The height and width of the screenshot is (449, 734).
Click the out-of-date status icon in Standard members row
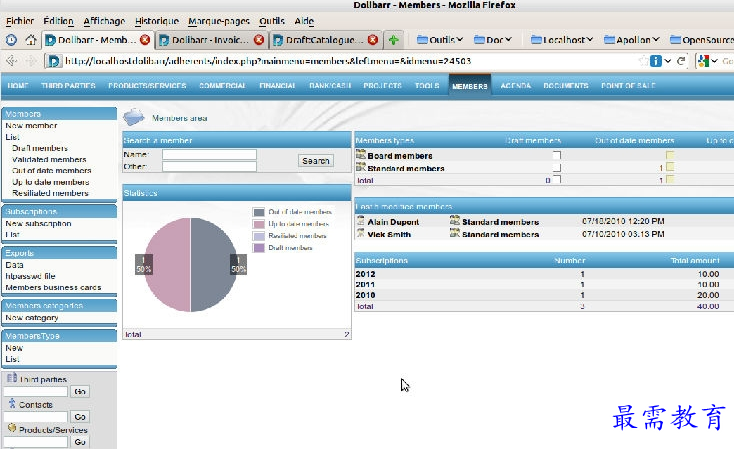(x=670, y=167)
